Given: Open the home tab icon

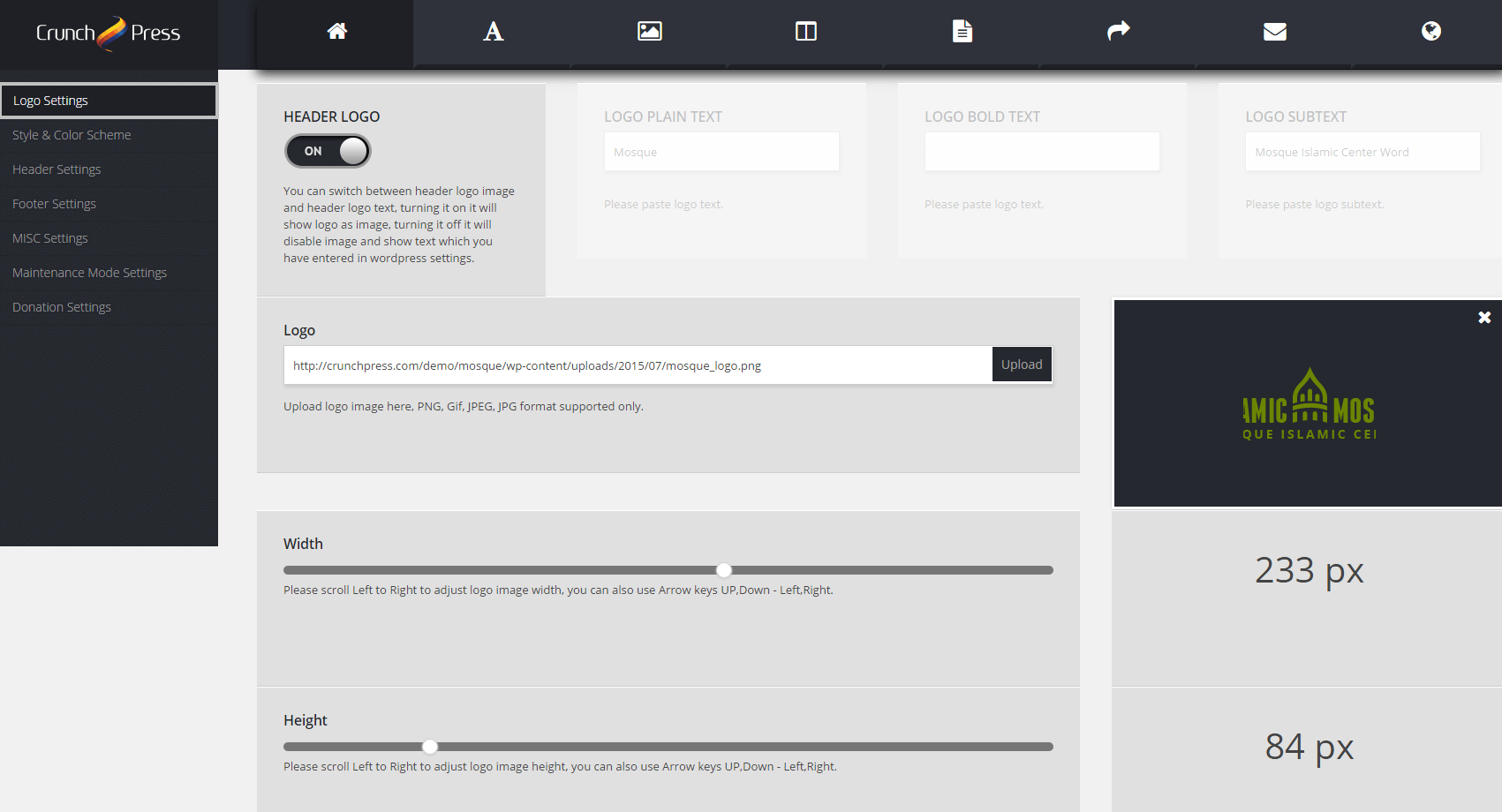Looking at the screenshot, I should 336,32.
